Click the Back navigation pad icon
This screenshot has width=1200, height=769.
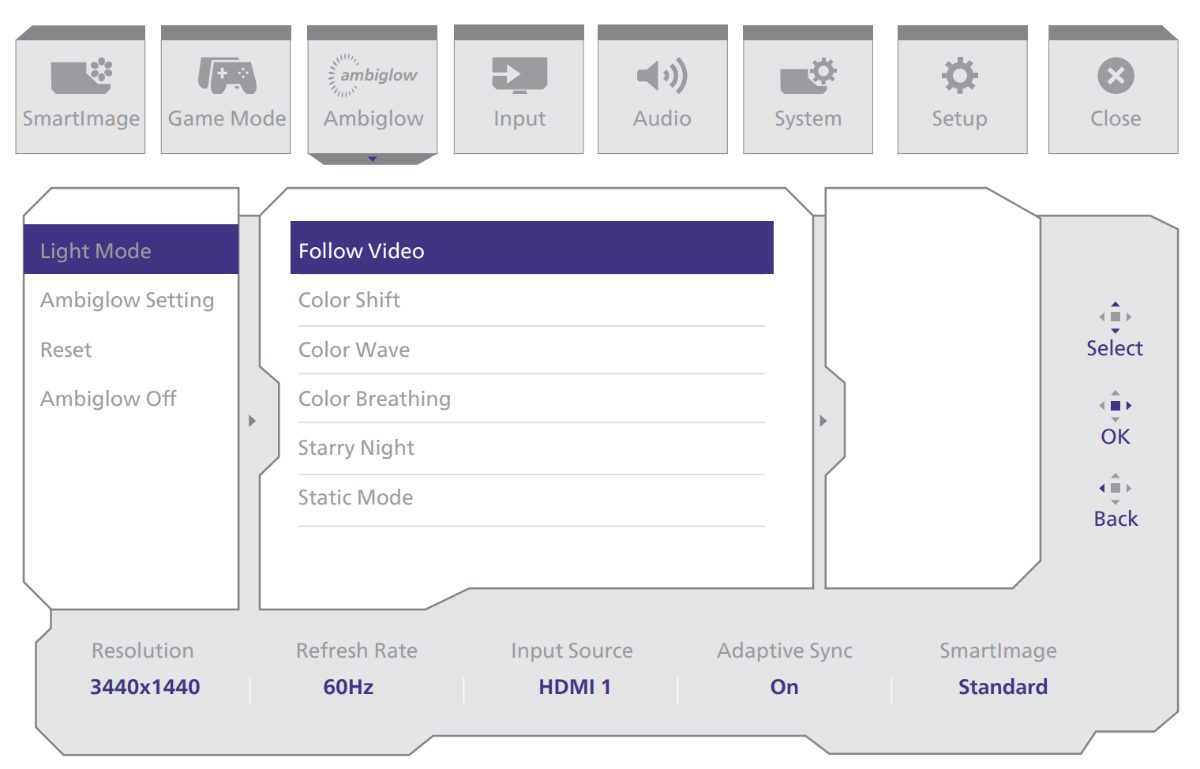pyautogui.click(x=1115, y=488)
